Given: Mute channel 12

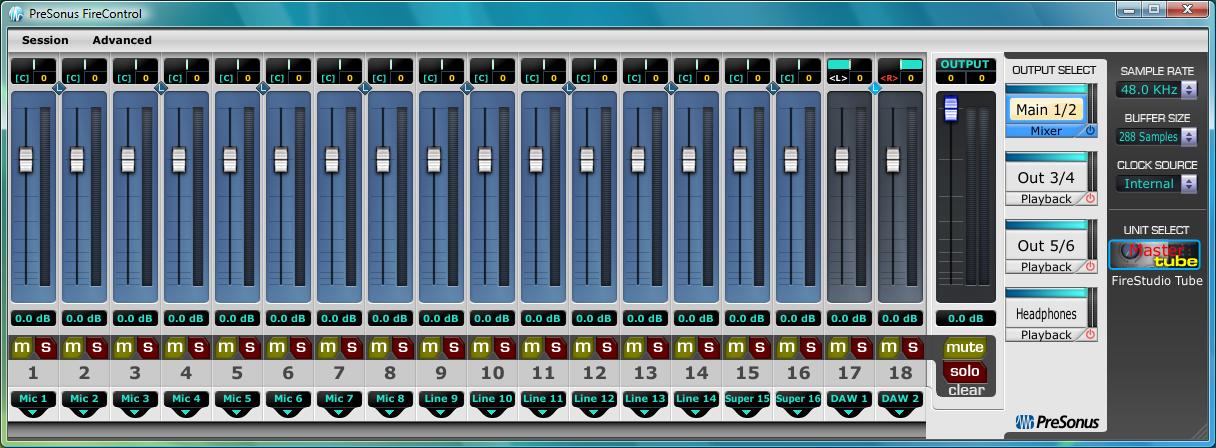Looking at the screenshot, I should [x=581, y=347].
